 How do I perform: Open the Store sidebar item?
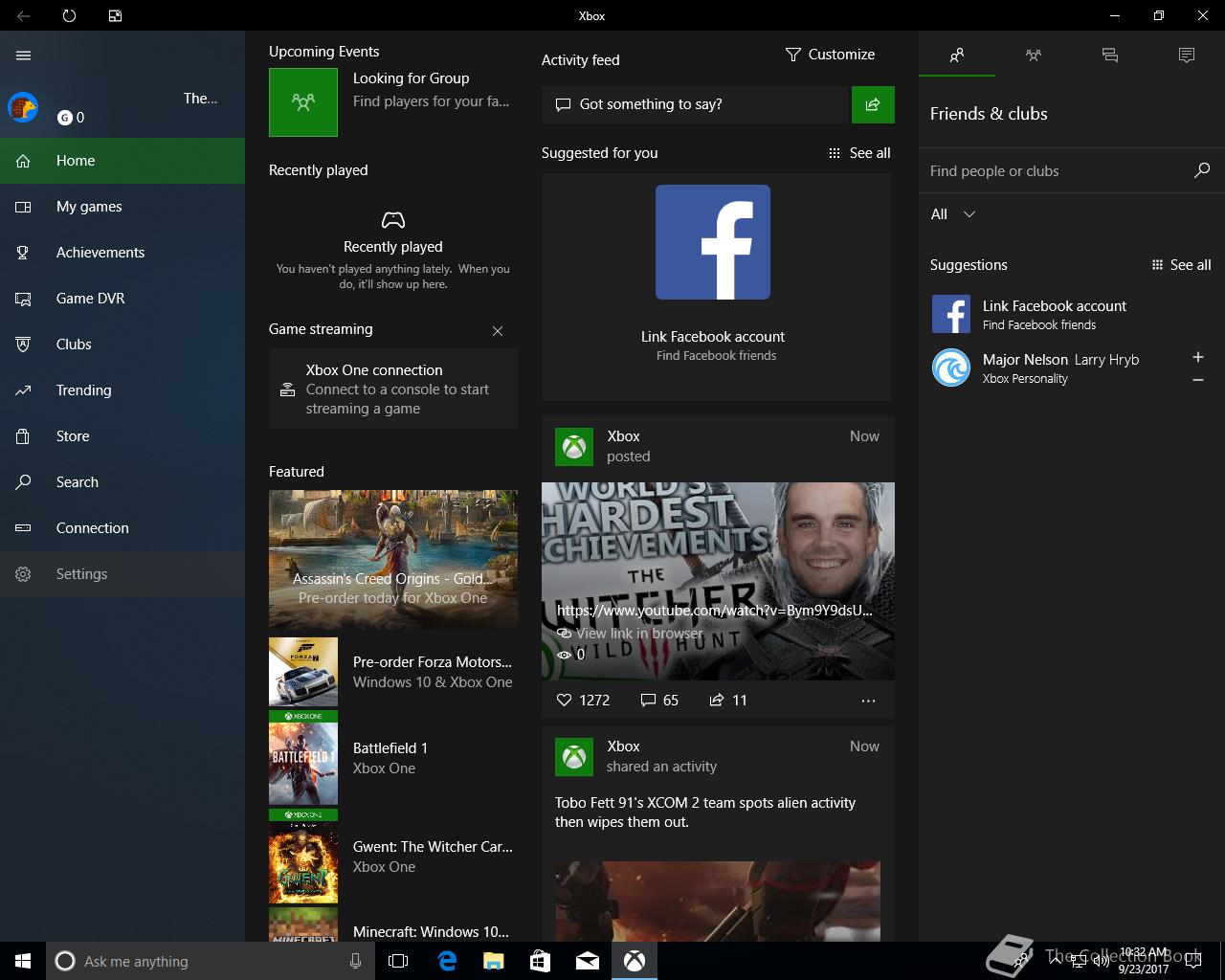(122, 436)
